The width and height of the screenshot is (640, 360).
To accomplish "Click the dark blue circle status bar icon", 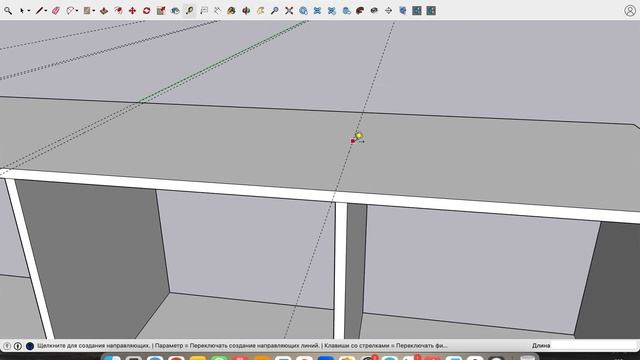I will coord(30,346).
